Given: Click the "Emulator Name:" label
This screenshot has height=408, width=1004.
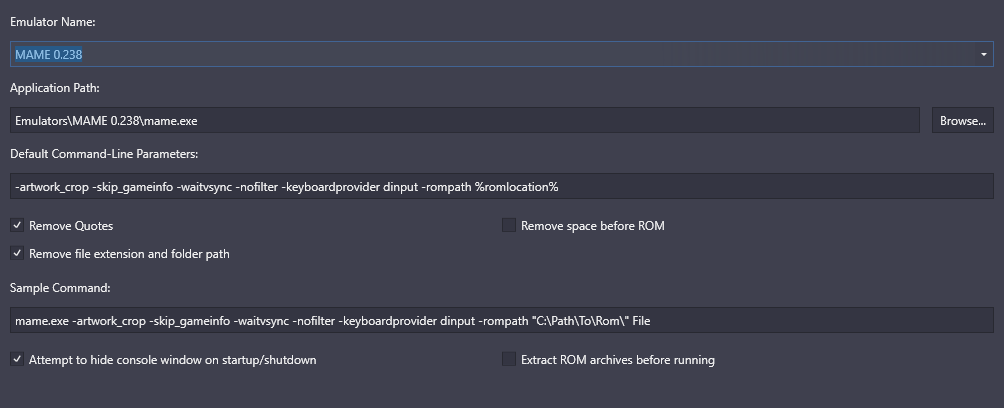Looking at the screenshot, I should [53, 22].
